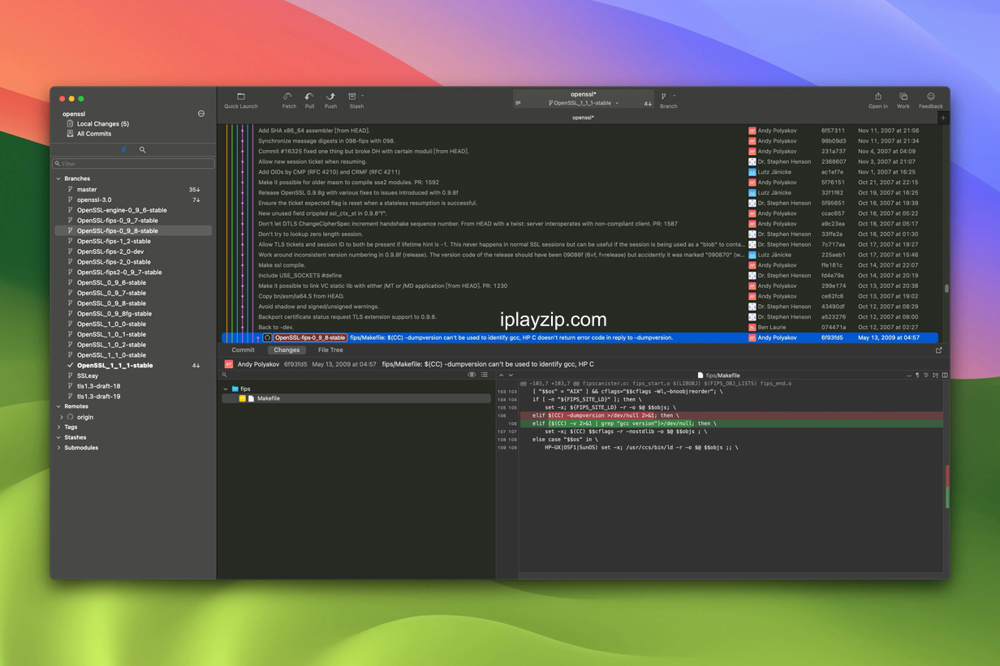The height and width of the screenshot is (666, 1000).
Task: Click the diff overview scrollbar marker
Action: [x=947, y=487]
